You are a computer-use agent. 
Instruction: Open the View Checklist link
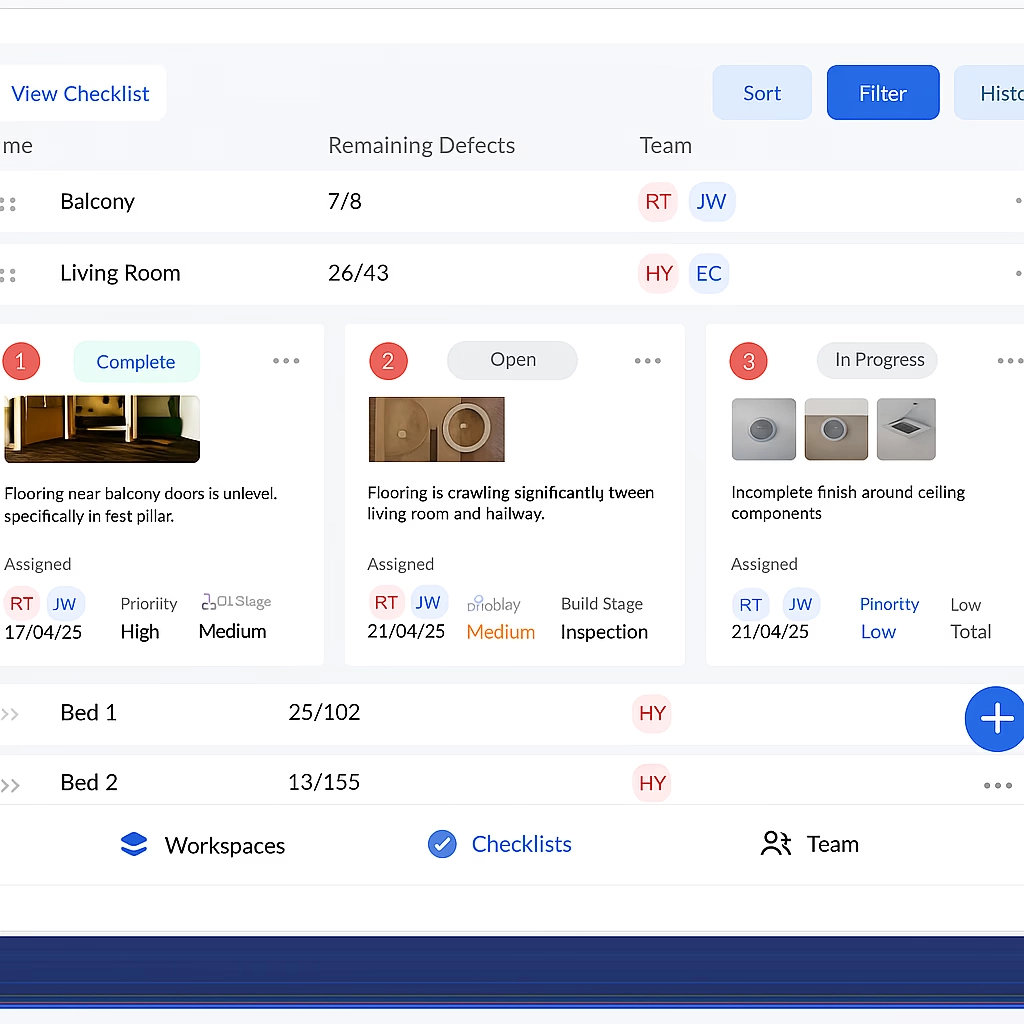[x=80, y=94]
